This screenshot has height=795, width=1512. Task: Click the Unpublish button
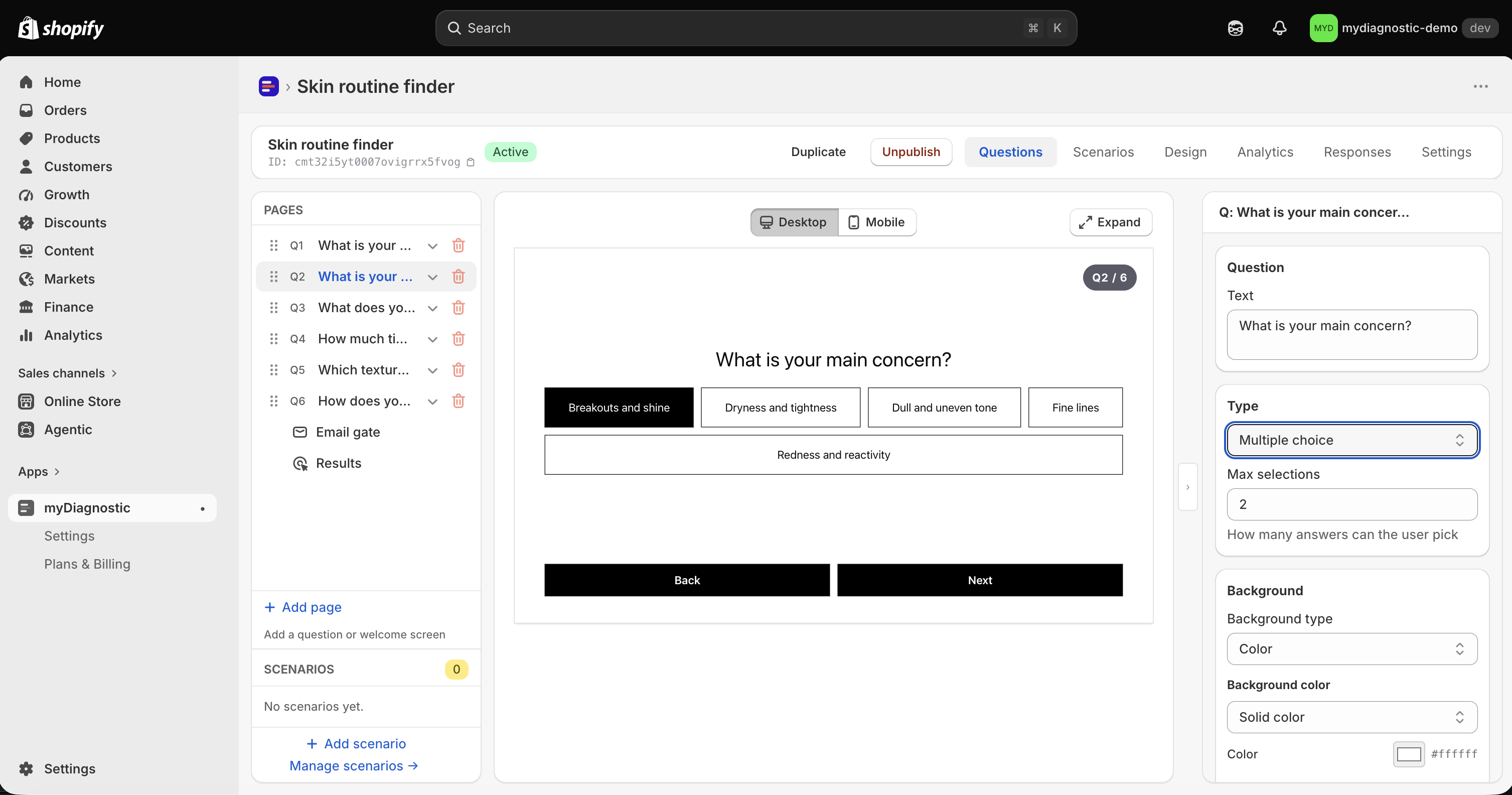click(911, 152)
